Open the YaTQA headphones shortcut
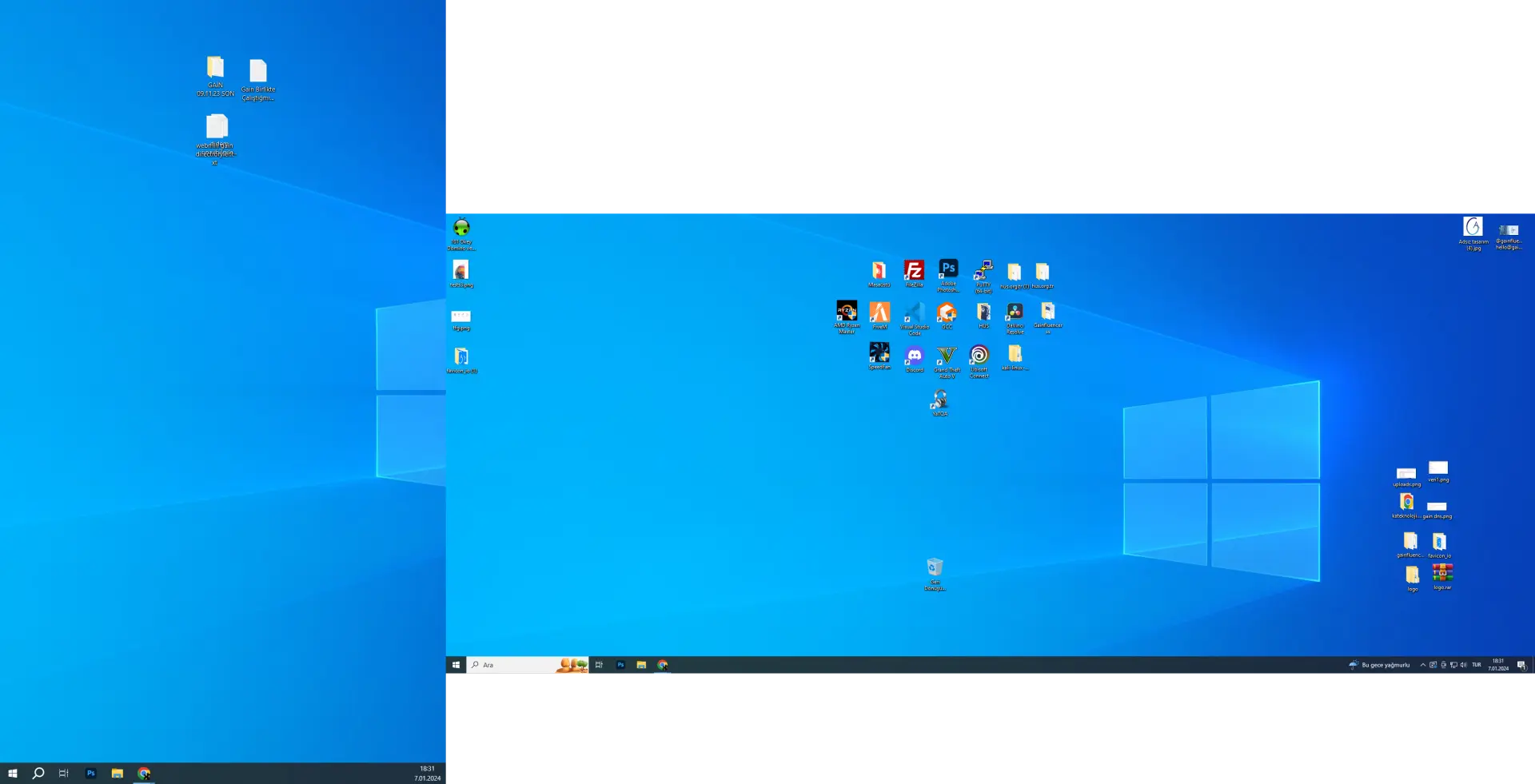 940,401
